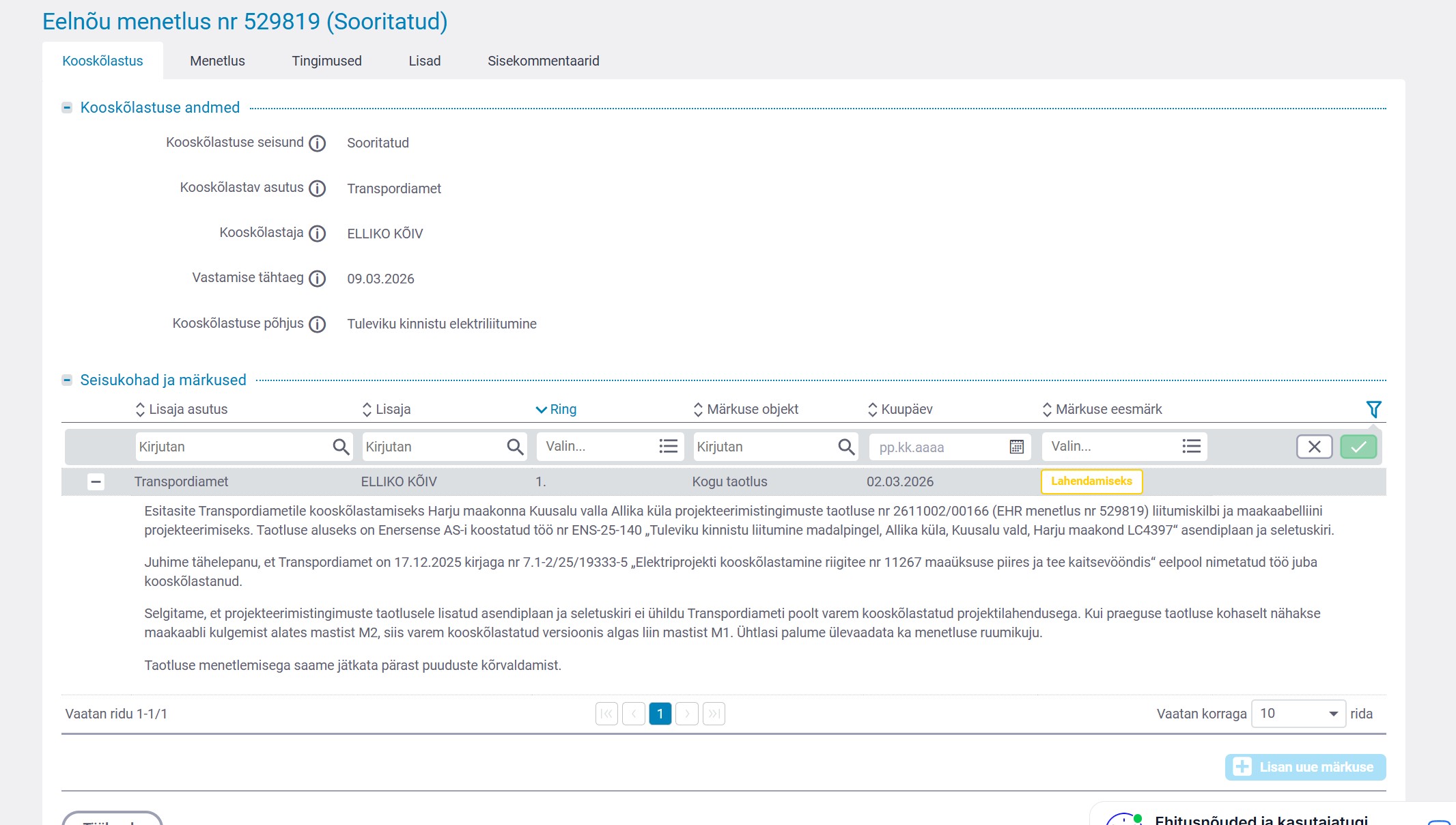Open the Märkuse eesmärk filter dropdown
Viewport: 1456px width, 825px height.
(1124, 447)
